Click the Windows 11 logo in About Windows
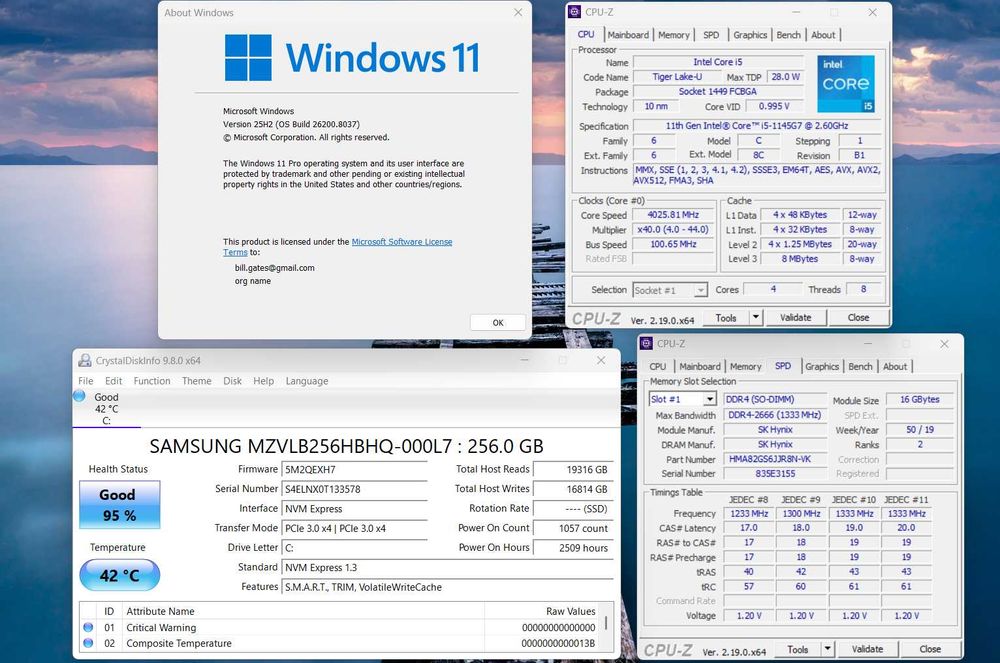 click(x=351, y=57)
